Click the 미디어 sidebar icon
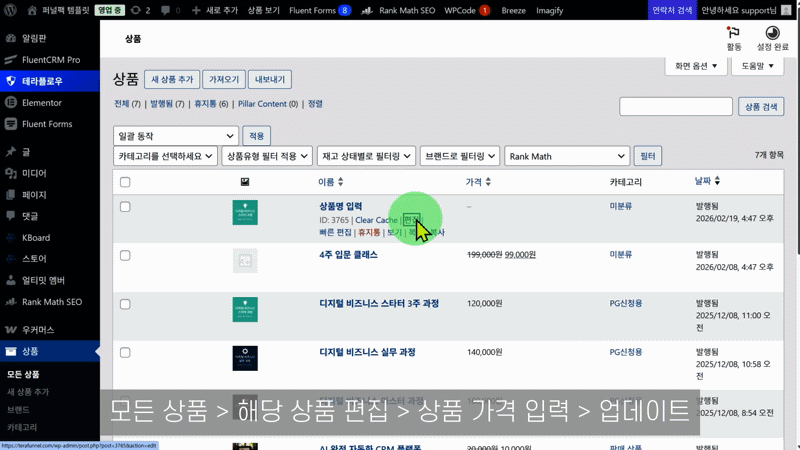800x450 pixels. pyautogui.click(x=11, y=173)
